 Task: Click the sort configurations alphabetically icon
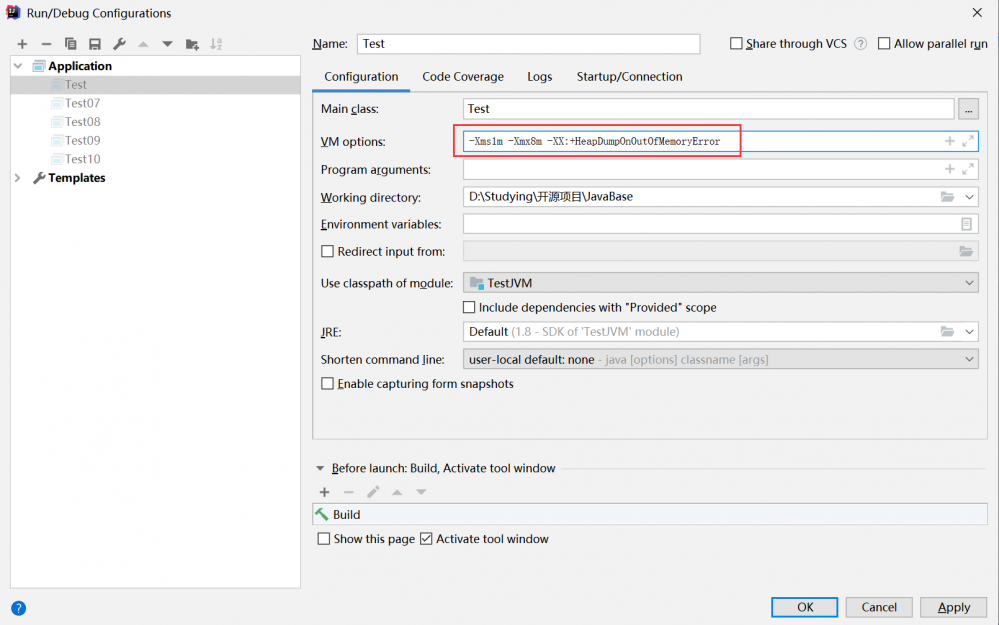coord(216,44)
